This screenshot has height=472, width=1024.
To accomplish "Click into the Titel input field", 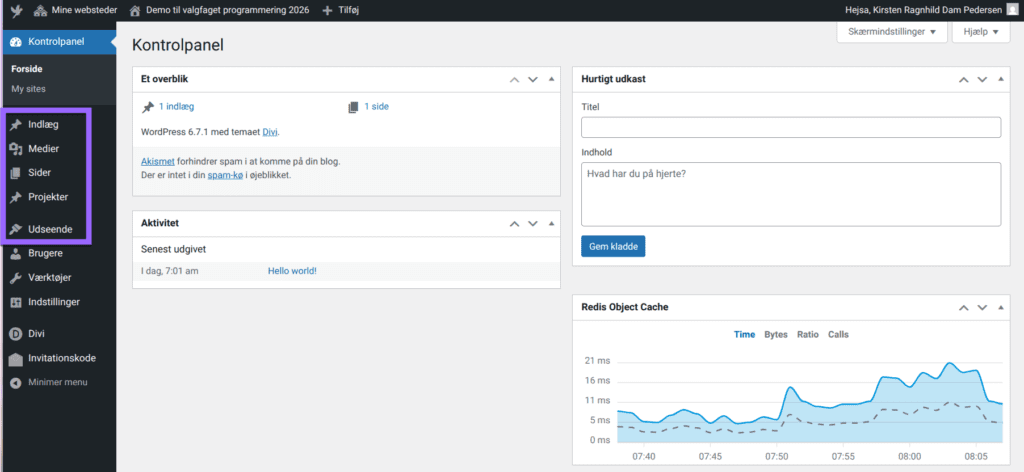I will coord(790,127).
